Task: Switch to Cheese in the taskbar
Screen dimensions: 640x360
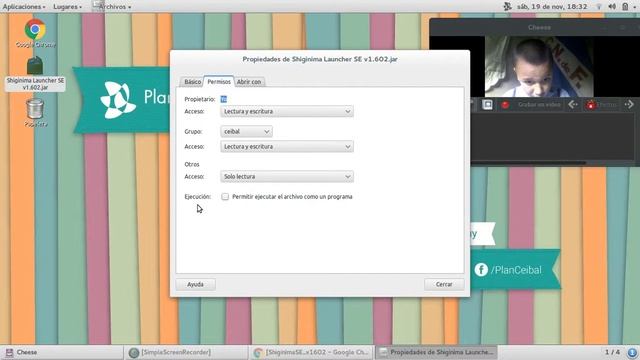Action: 62,352
